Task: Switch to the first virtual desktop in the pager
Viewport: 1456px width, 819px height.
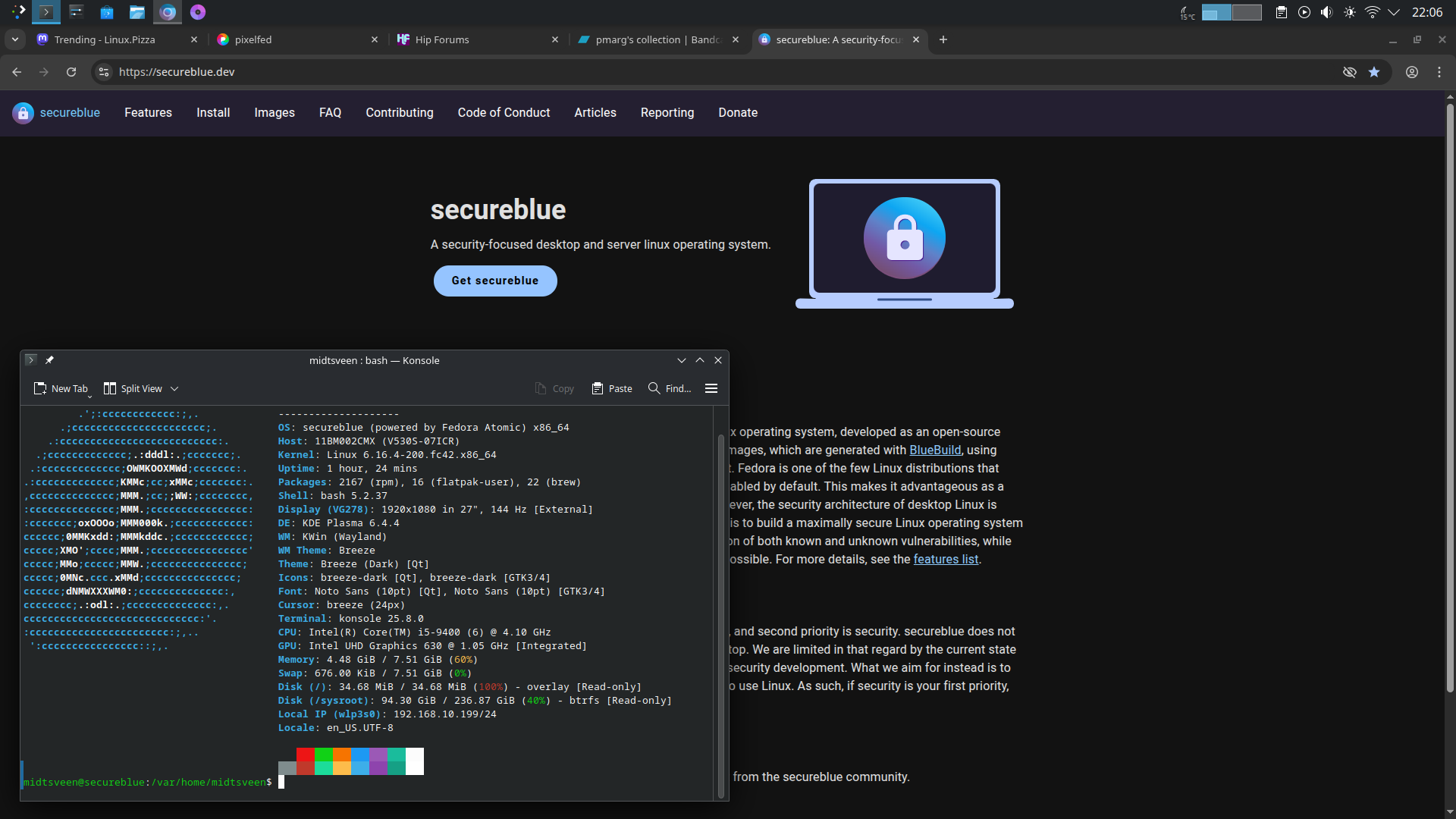Action: pos(1217,12)
